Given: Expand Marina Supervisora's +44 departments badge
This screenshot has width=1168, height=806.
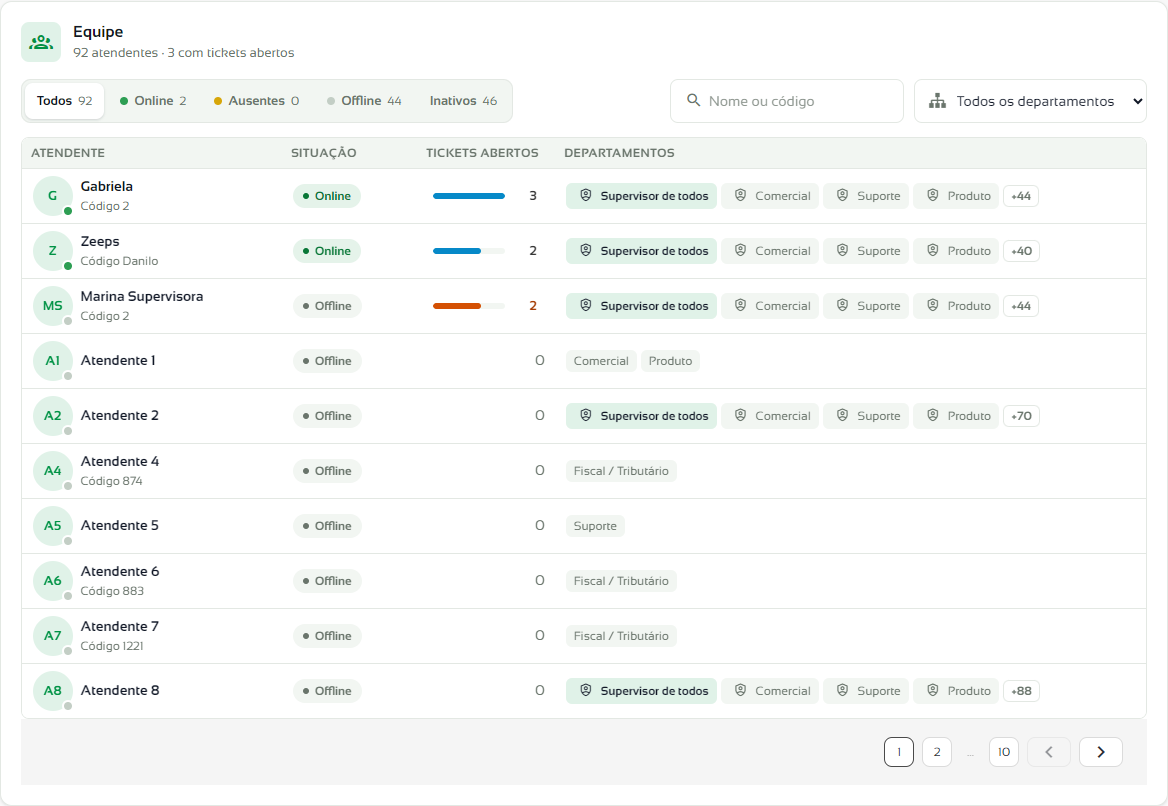Looking at the screenshot, I should click(x=1021, y=306).
